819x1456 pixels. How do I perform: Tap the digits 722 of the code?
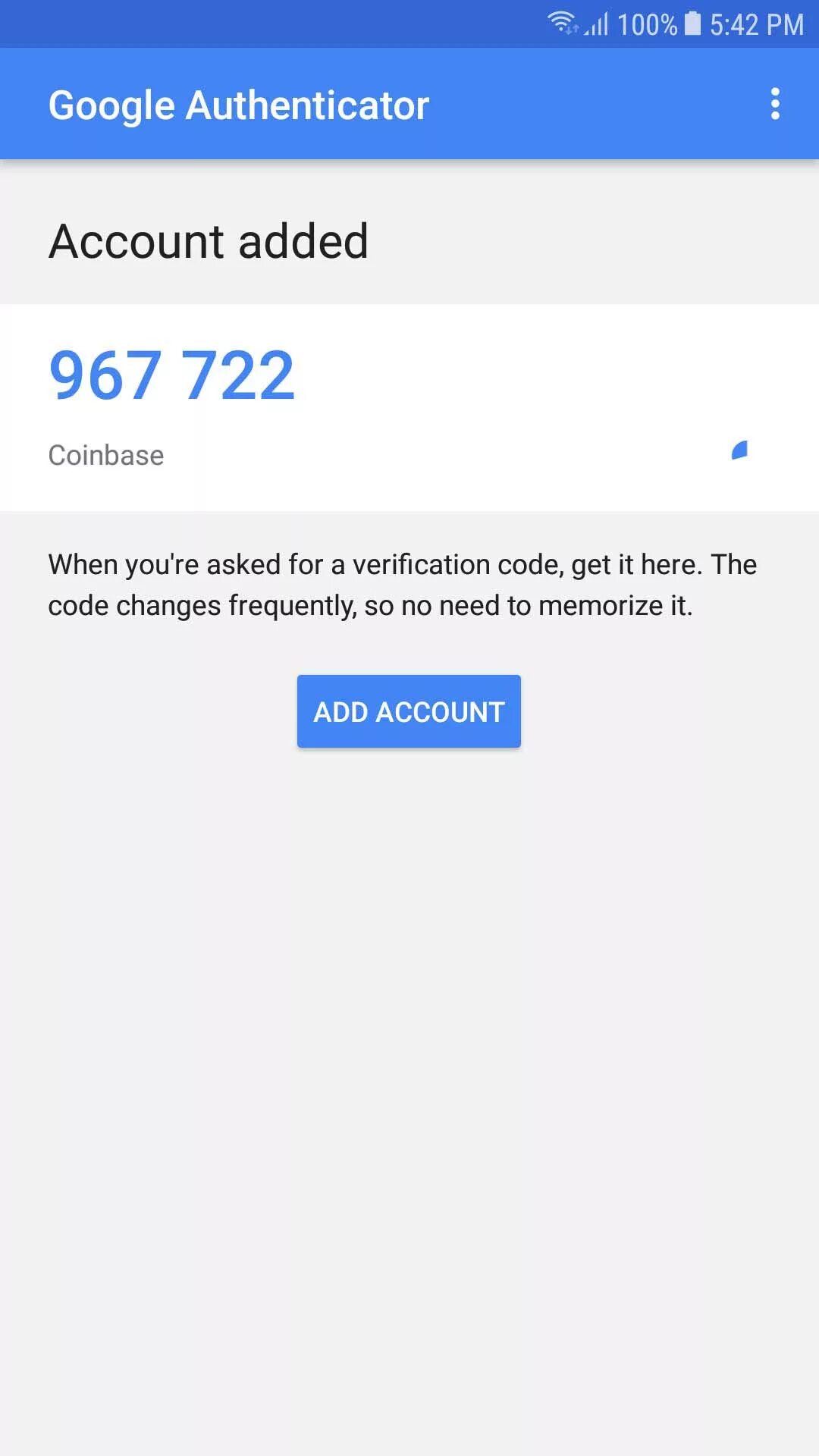tap(238, 375)
